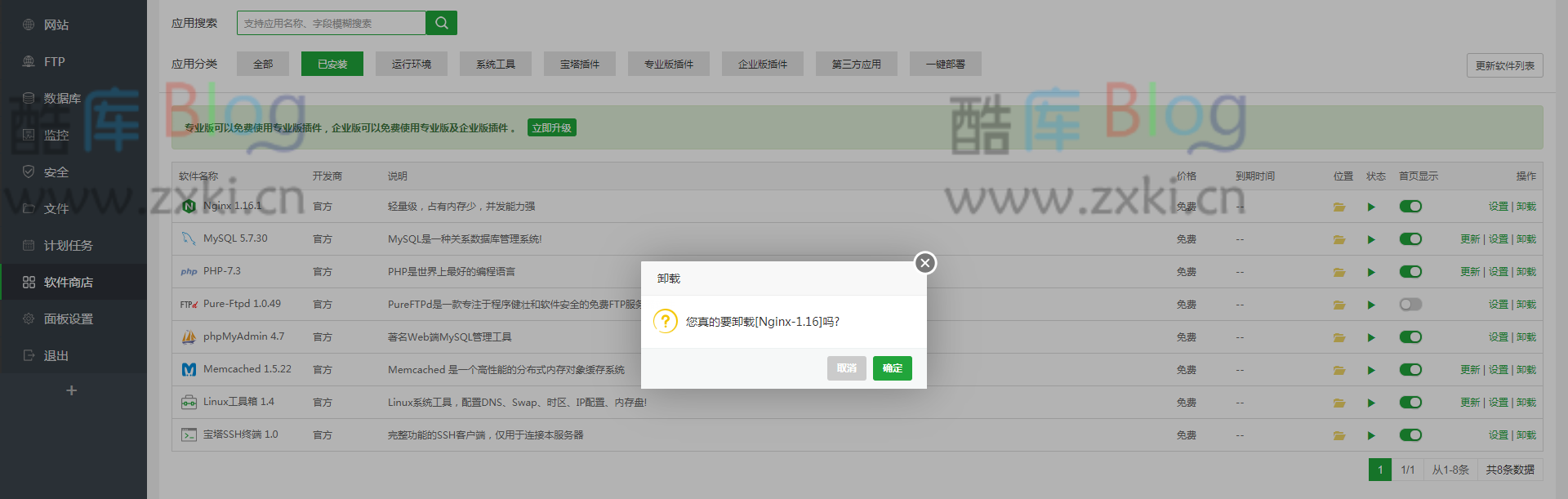Click the status play icon for Nginx 1.16.1

(x=1371, y=207)
